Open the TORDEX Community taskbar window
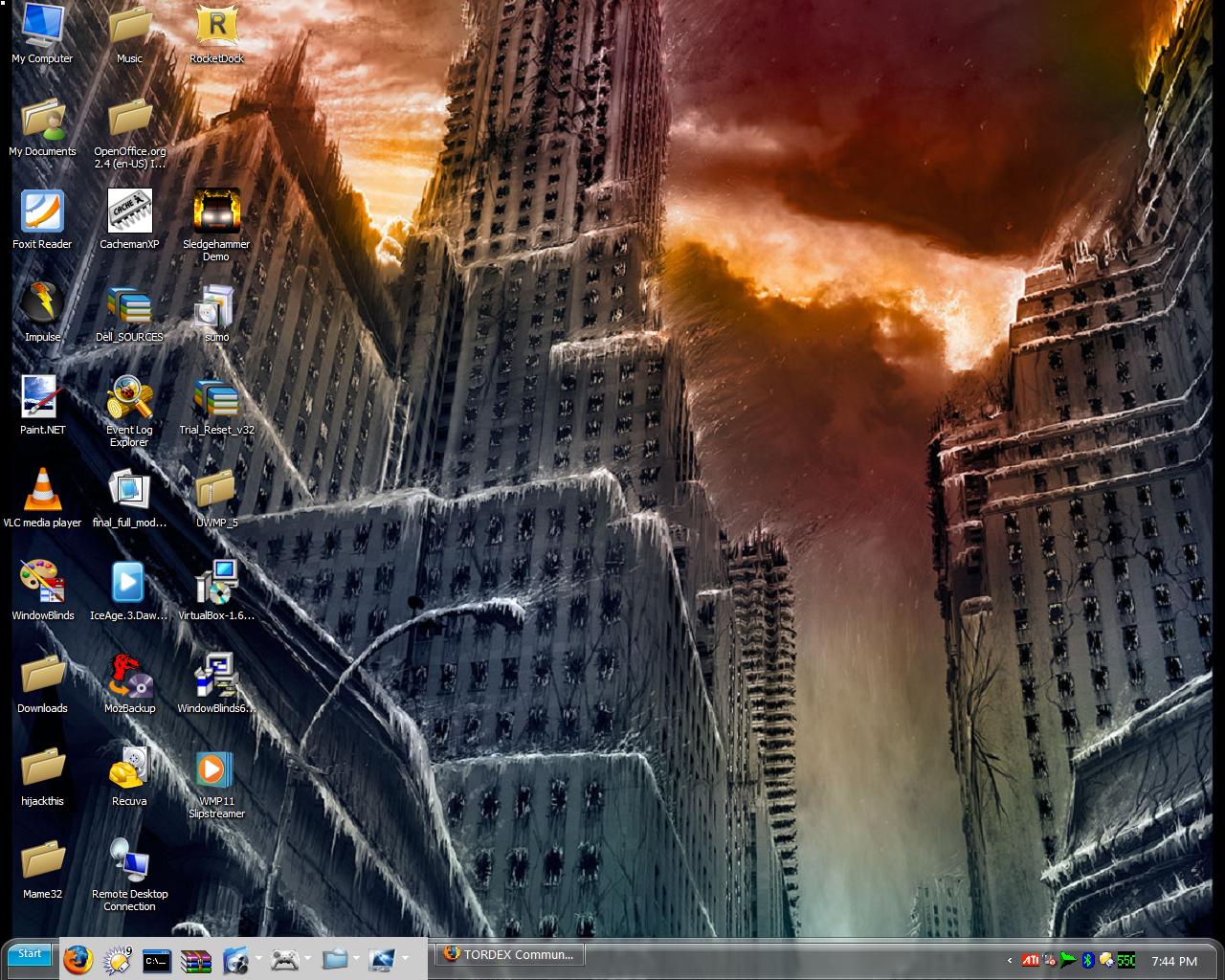This screenshot has height=980, width=1225. coord(510,955)
